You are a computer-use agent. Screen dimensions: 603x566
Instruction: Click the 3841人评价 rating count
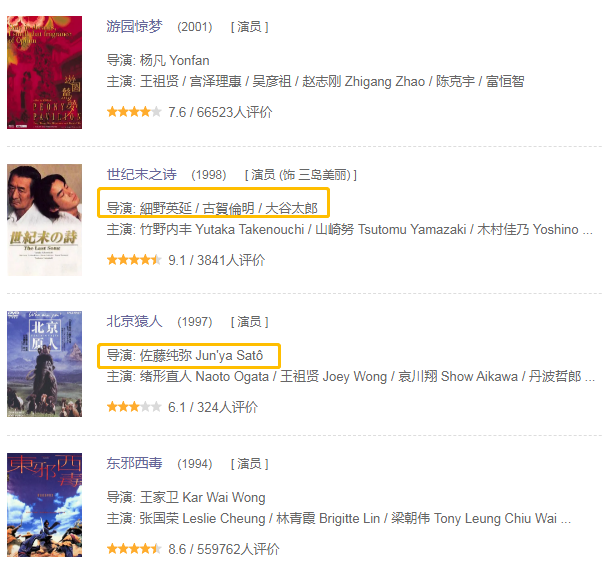tap(231, 260)
